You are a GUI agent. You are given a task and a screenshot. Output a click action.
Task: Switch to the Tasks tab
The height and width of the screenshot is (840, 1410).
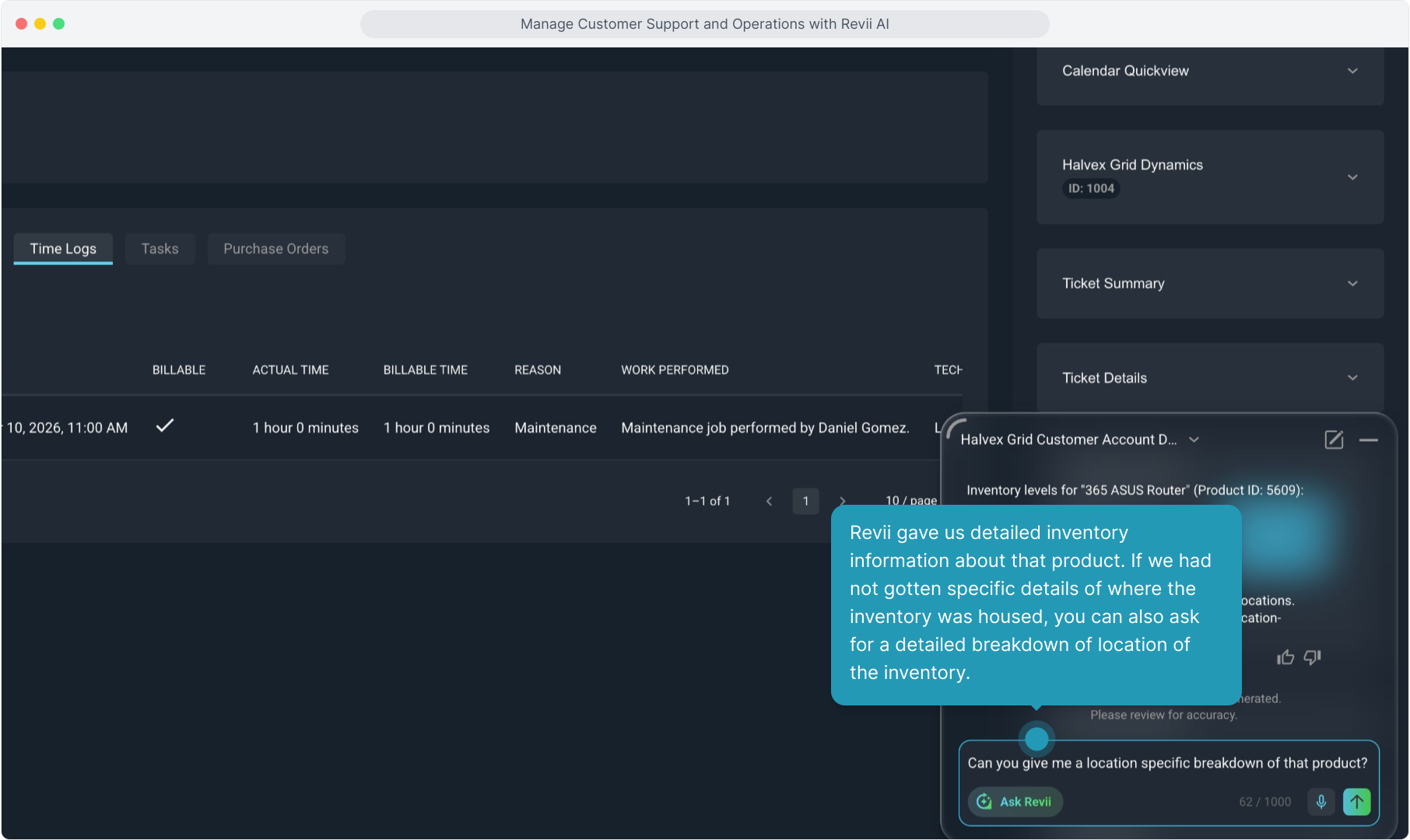click(x=160, y=249)
